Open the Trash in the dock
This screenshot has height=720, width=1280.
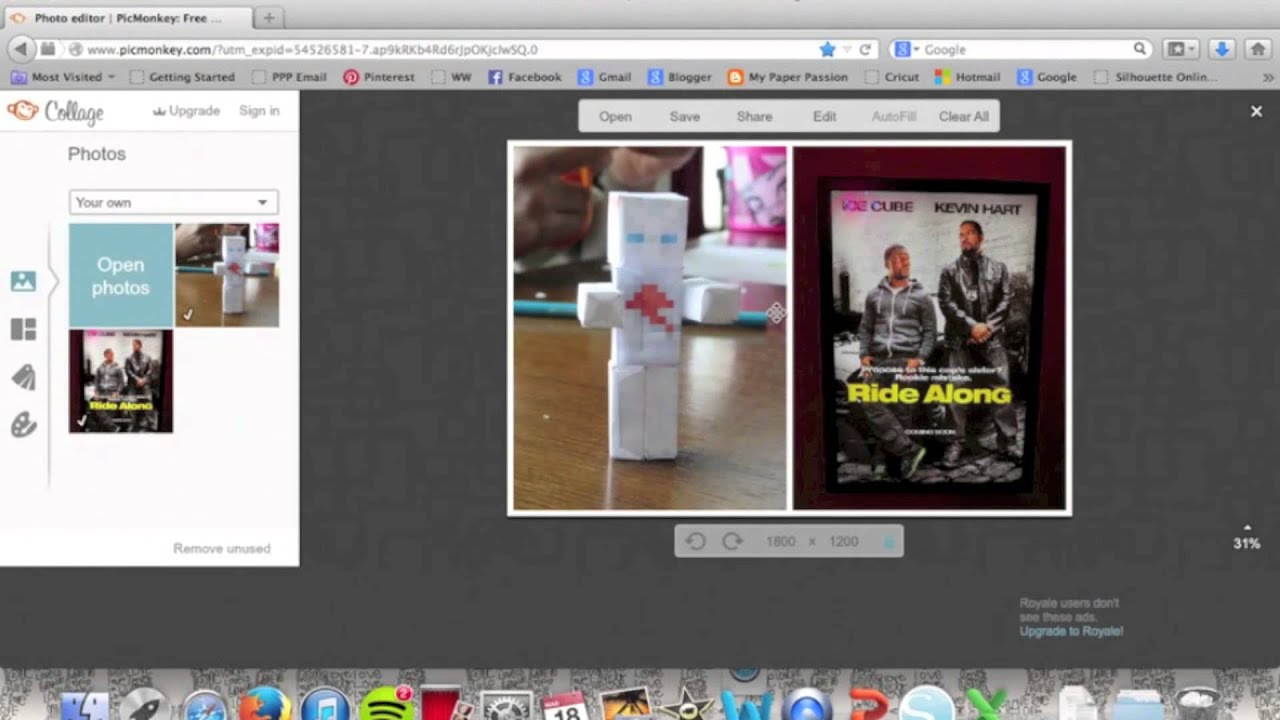[1196, 704]
